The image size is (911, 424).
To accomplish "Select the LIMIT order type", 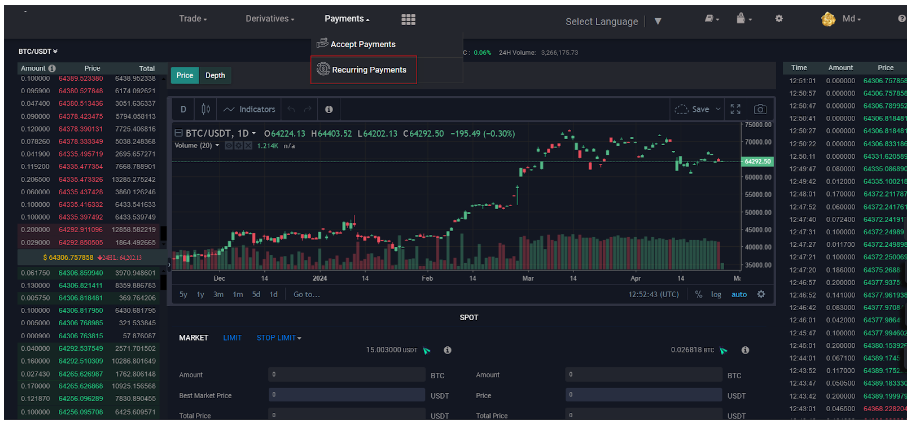I will point(232,338).
